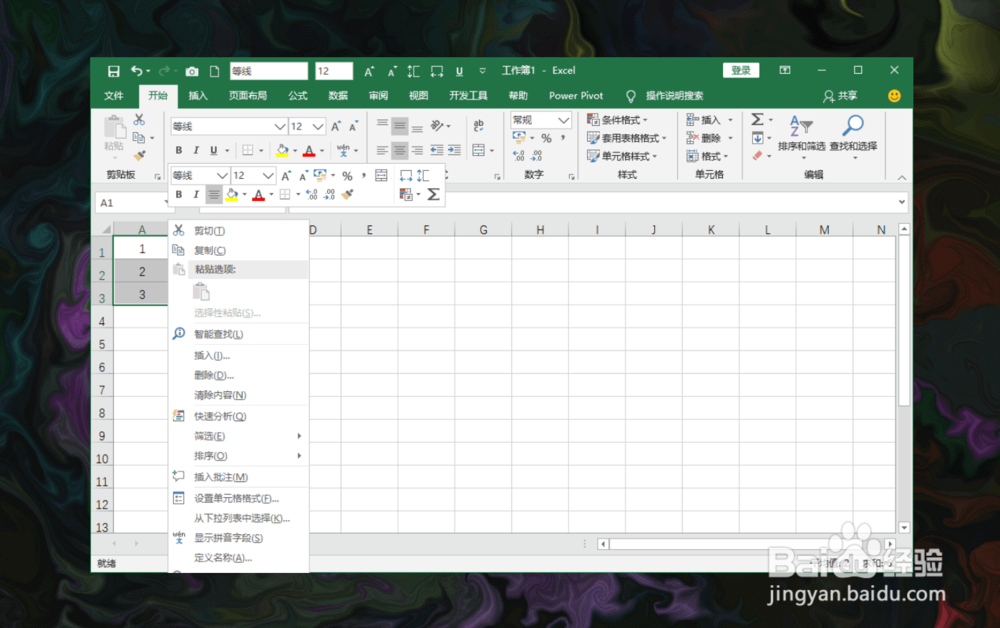Toggle Bold in the ribbon font group
Screen dimensions: 1000x628
(x=179, y=150)
